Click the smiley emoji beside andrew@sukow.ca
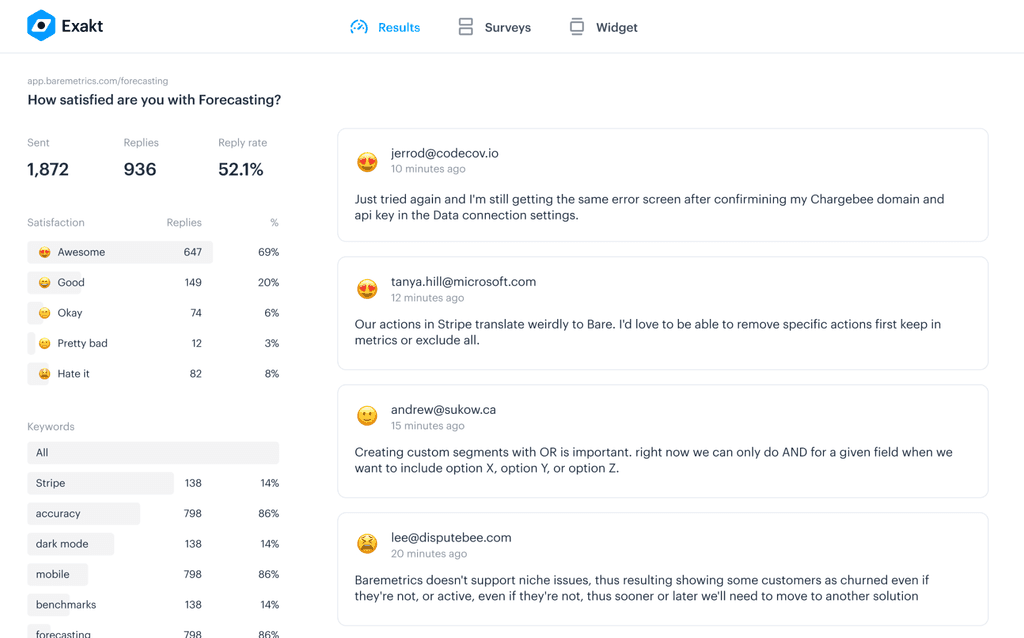Screen dimensions: 1024x638 pos(367,415)
